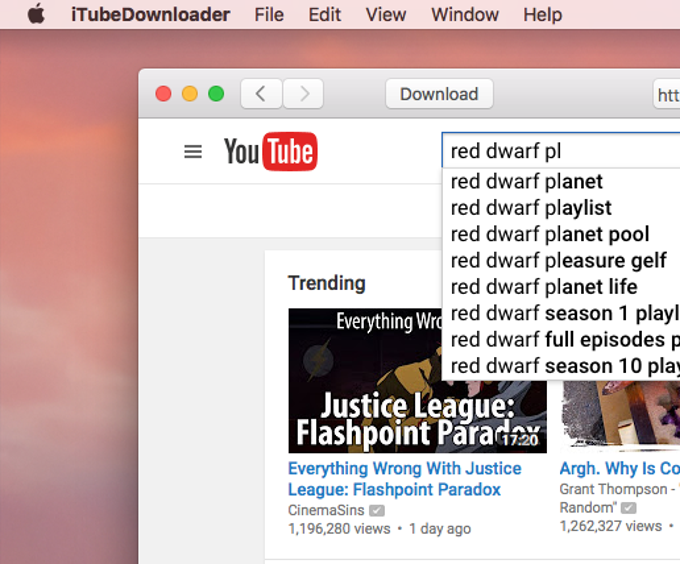Click the Download button
Image resolution: width=680 pixels, height=564 pixels.
click(x=439, y=94)
